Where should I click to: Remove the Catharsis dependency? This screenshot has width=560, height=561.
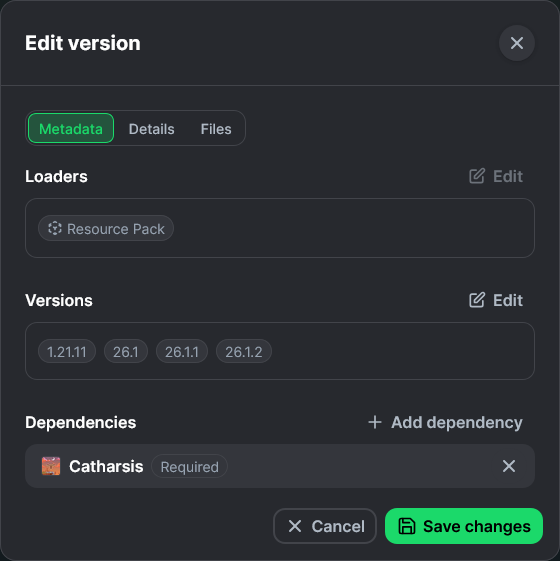point(509,466)
